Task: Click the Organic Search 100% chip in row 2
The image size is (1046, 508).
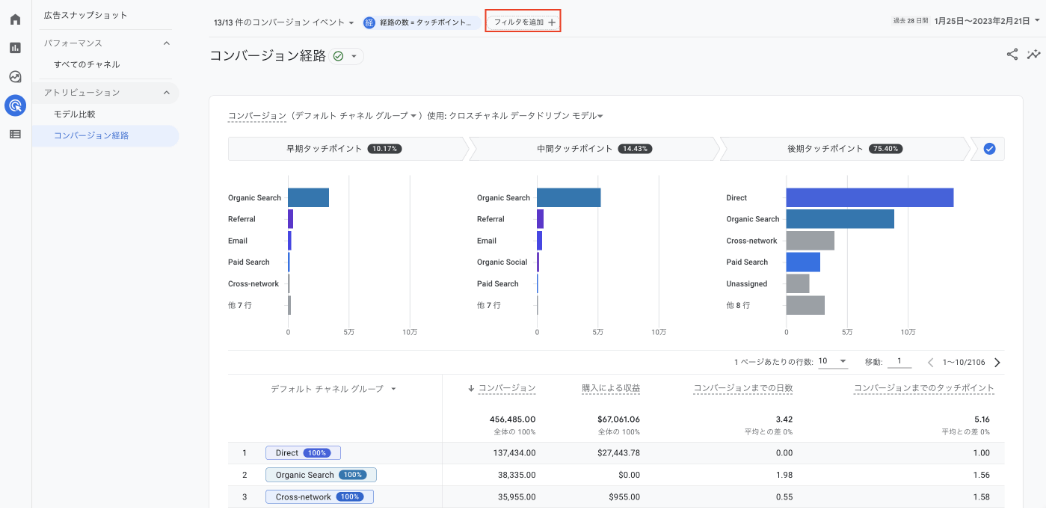Action: (x=321, y=475)
